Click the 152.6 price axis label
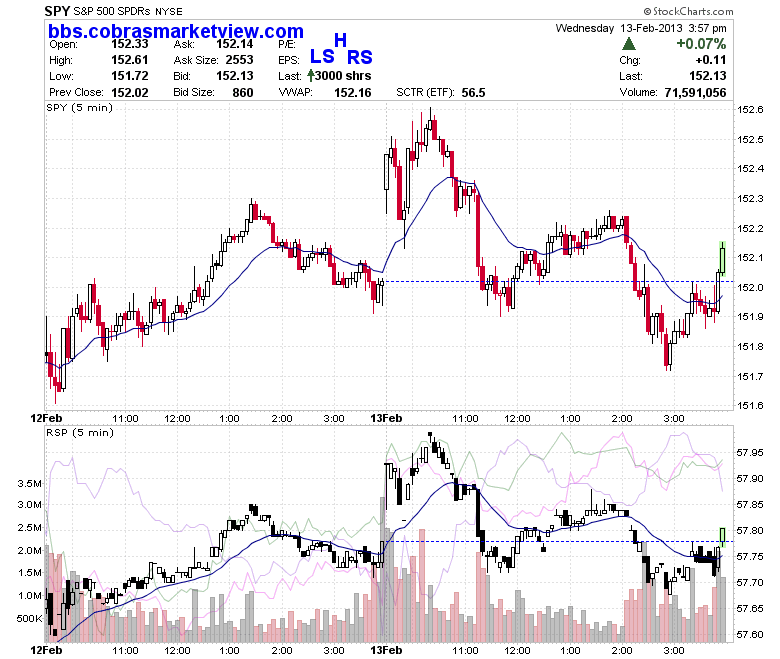 750,109
